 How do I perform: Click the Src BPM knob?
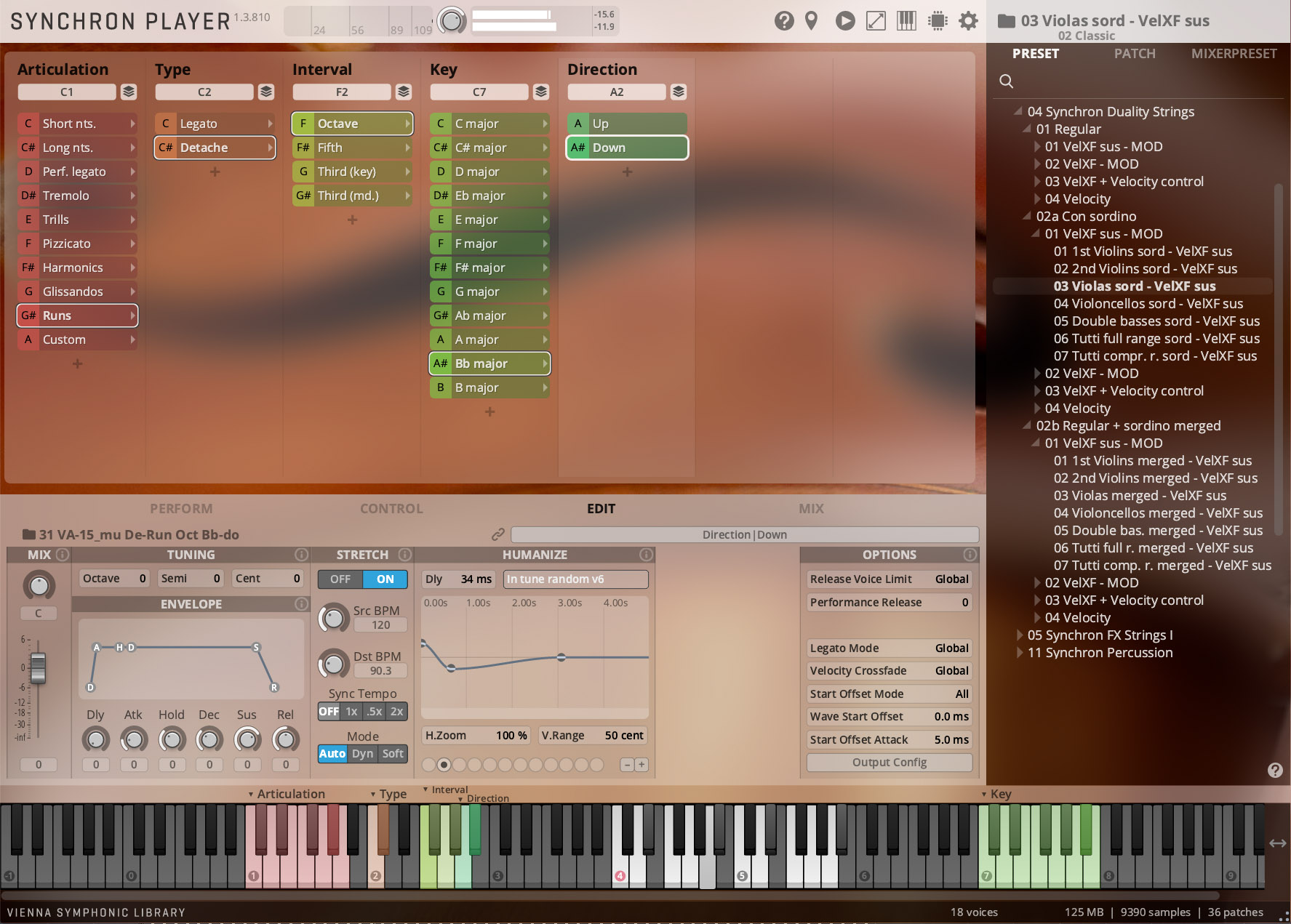333,618
